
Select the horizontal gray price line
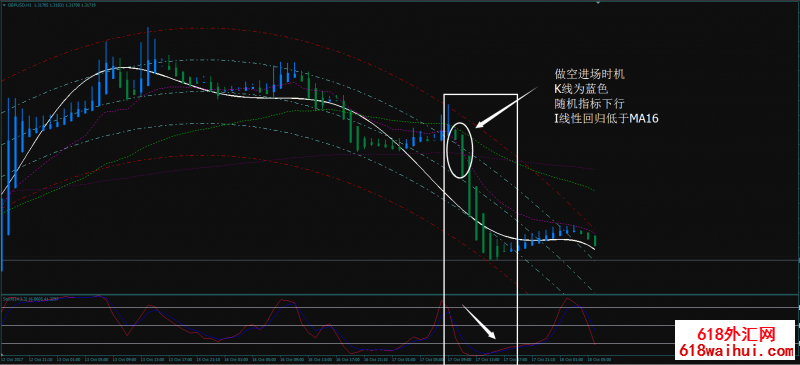pos(400,260)
